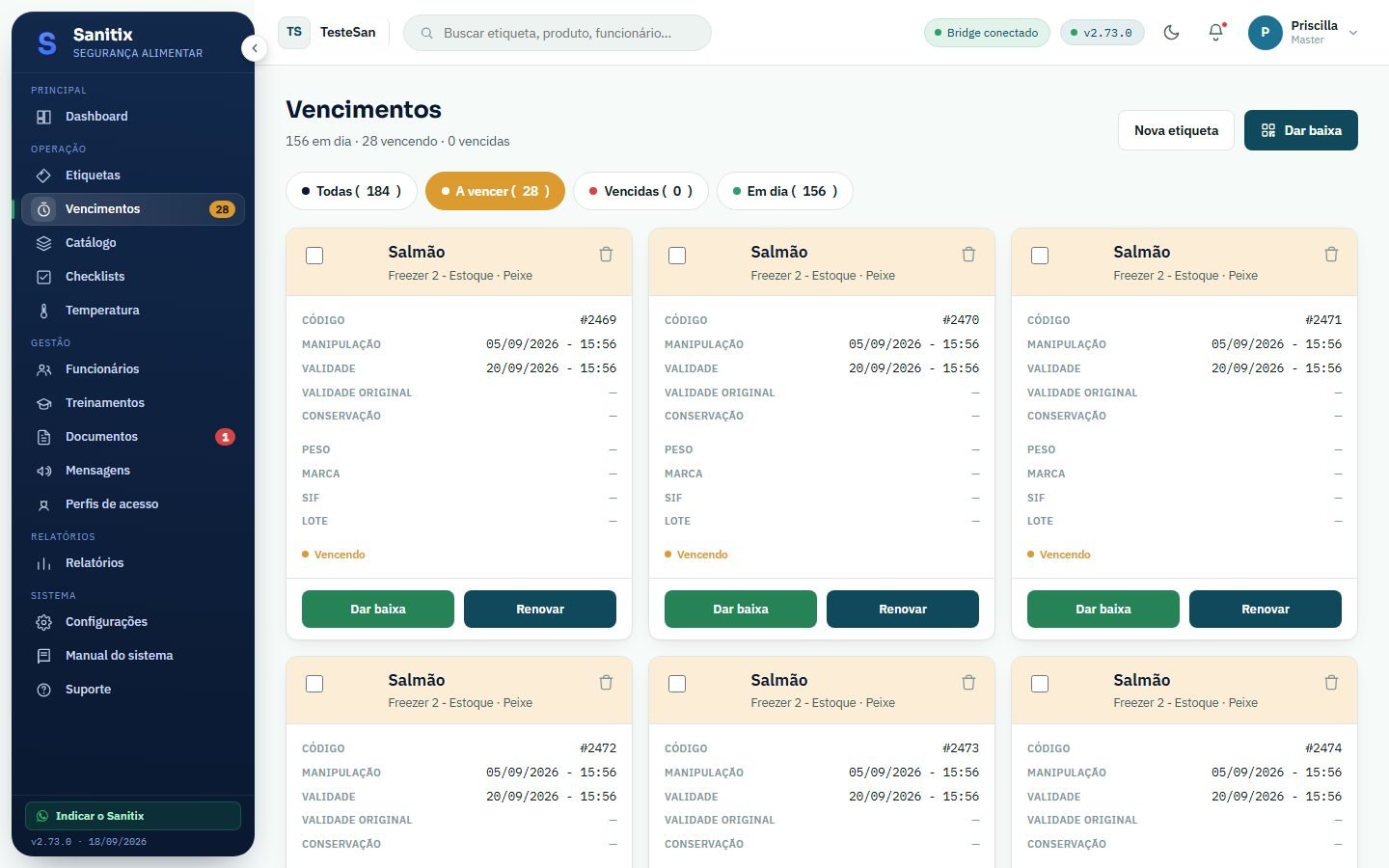Delete Salmão card #2474 trash icon

tap(1331, 683)
